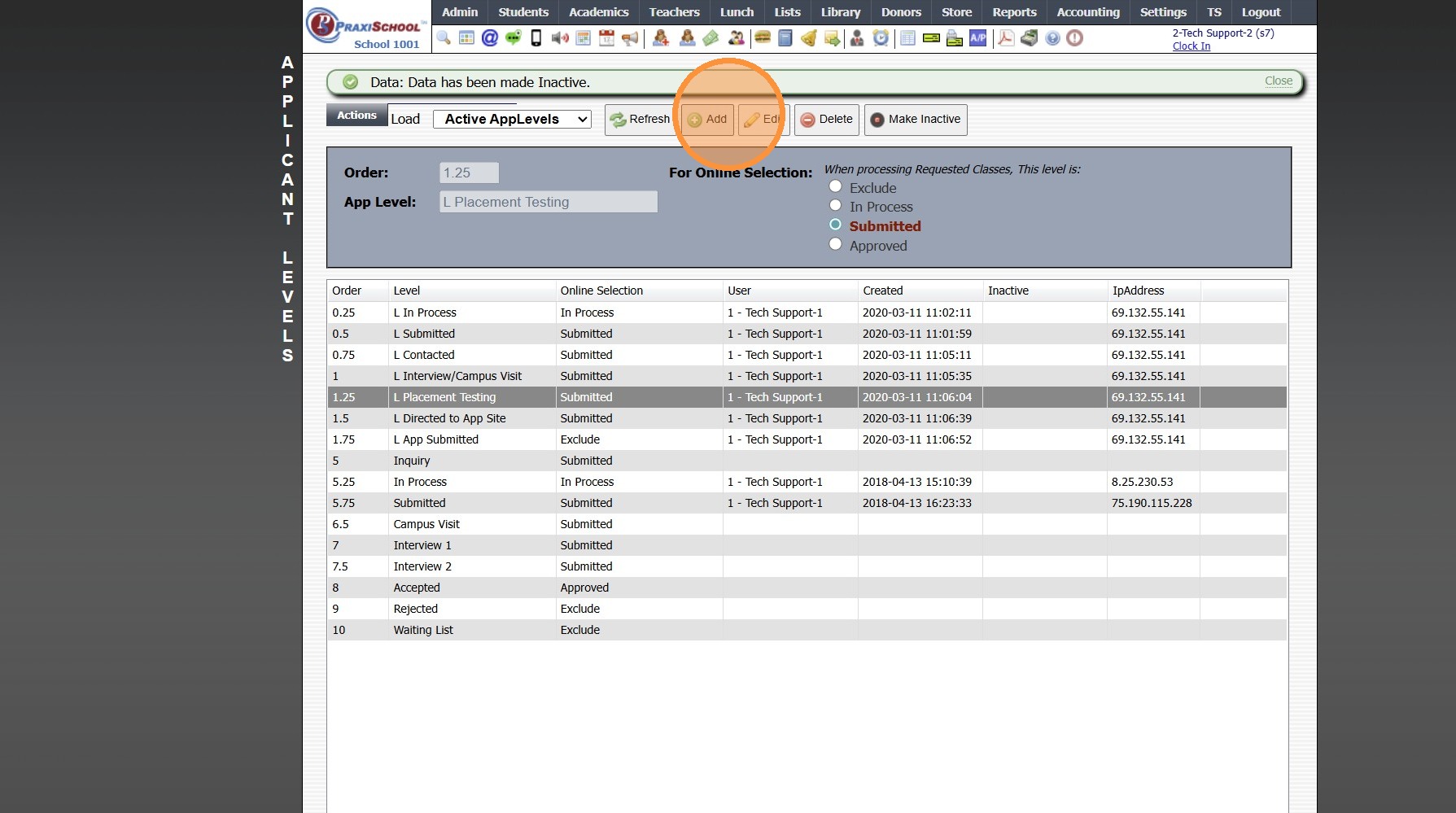
Task: Click the blue help question icon
Action: pyautogui.click(x=1052, y=38)
